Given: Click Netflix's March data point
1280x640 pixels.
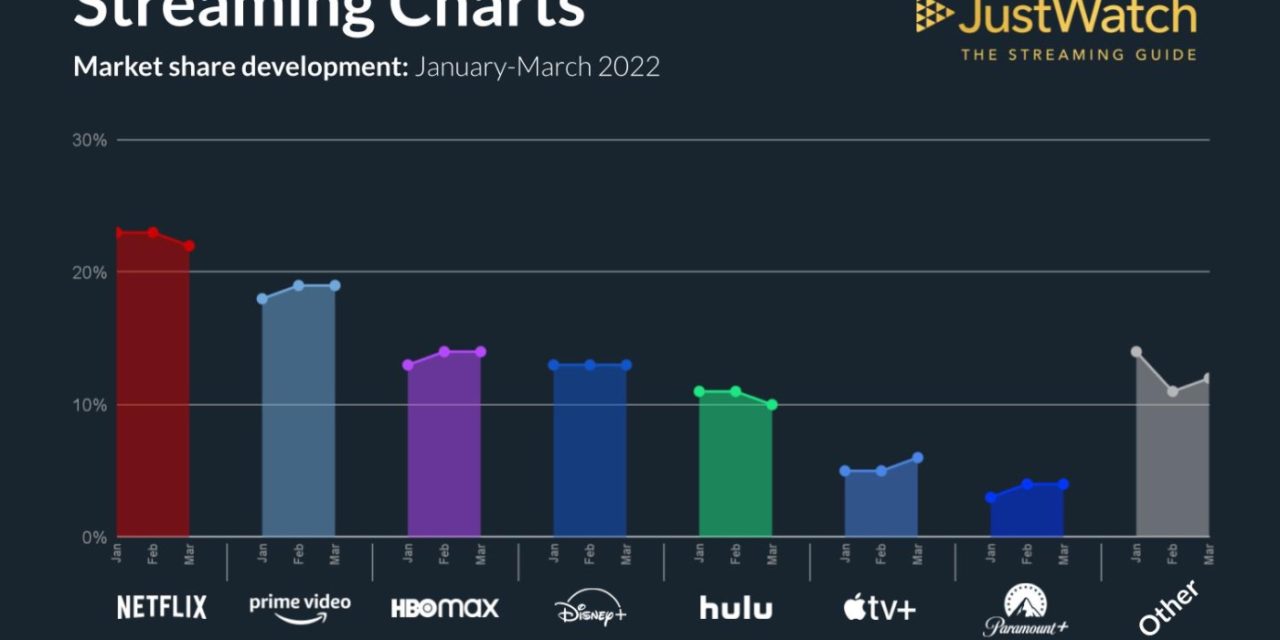Looking at the screenshot, I should [x=189, y=246].
